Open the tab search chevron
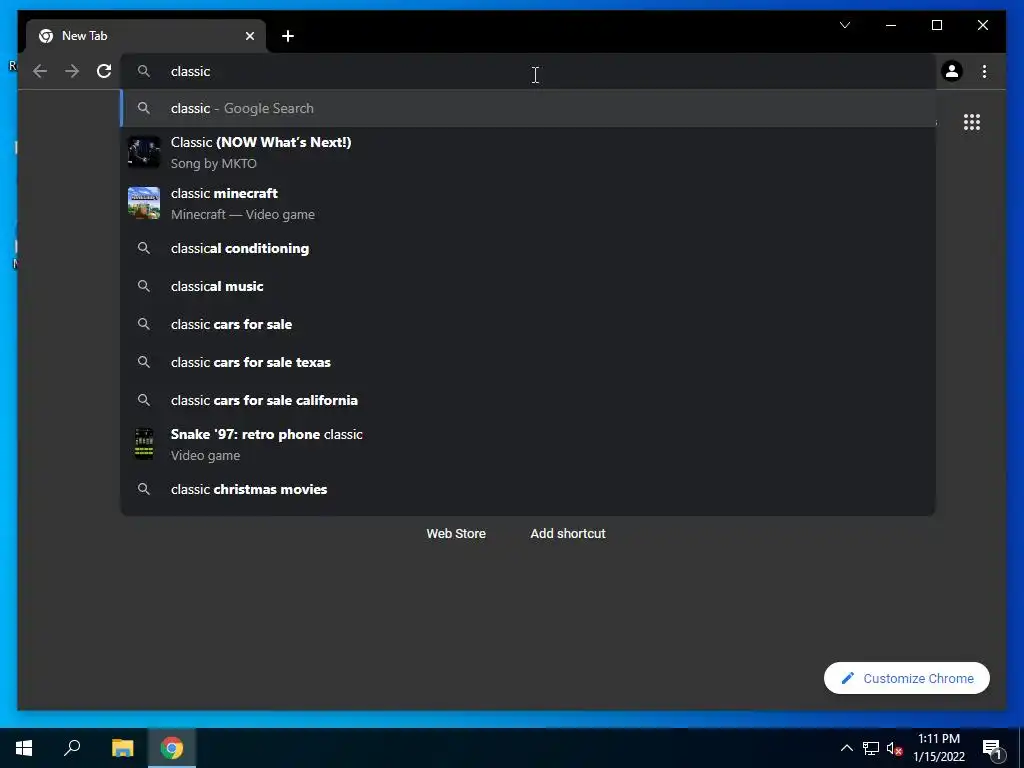The image size is (1024, 768). (844, 25)
